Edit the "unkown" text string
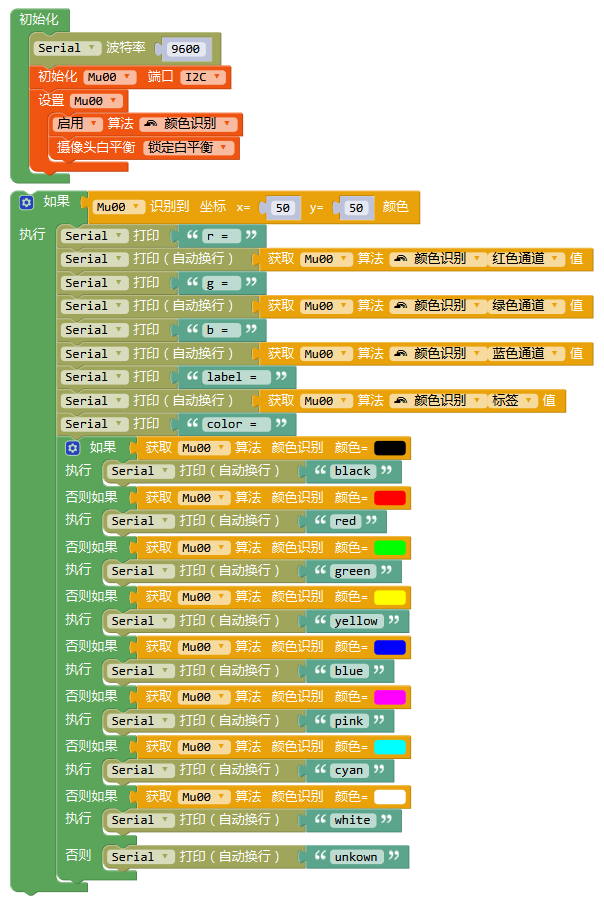Viewport: 604px width, 904px height. pyautogui.click(x=356, y=857)
